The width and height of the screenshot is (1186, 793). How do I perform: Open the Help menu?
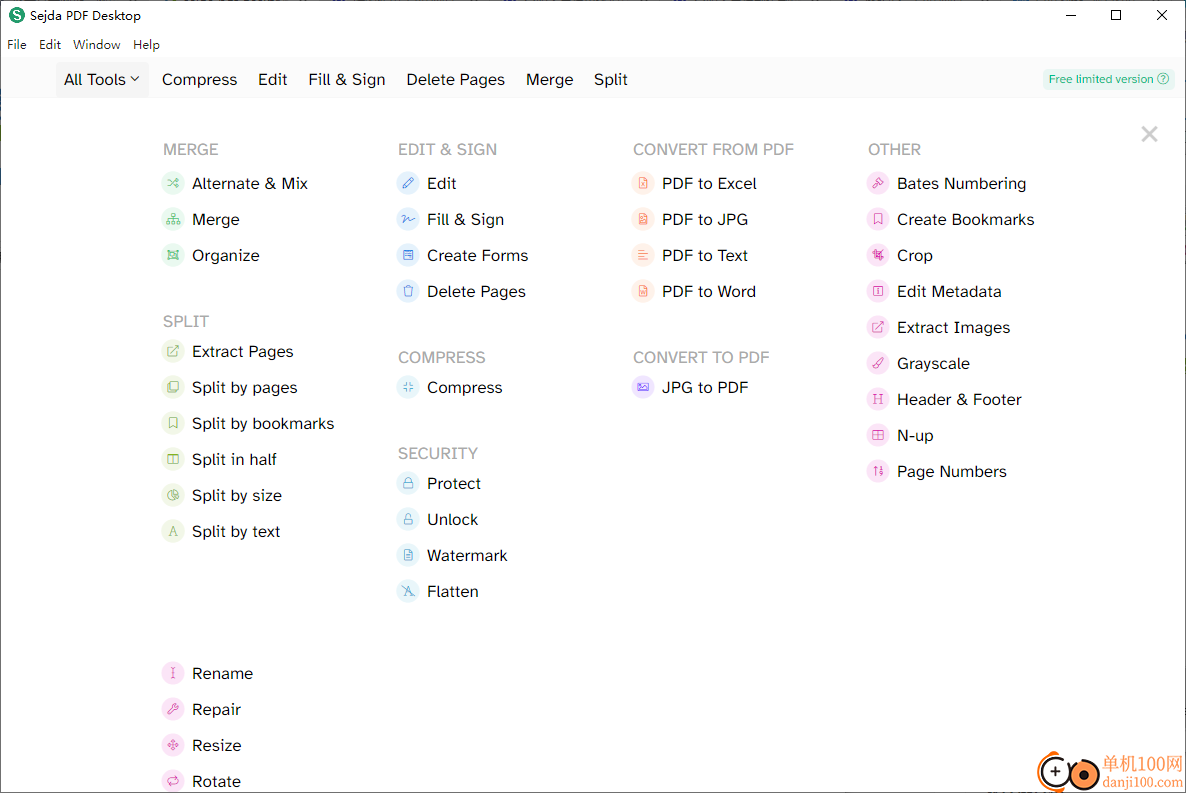click(x=146, y=45)
